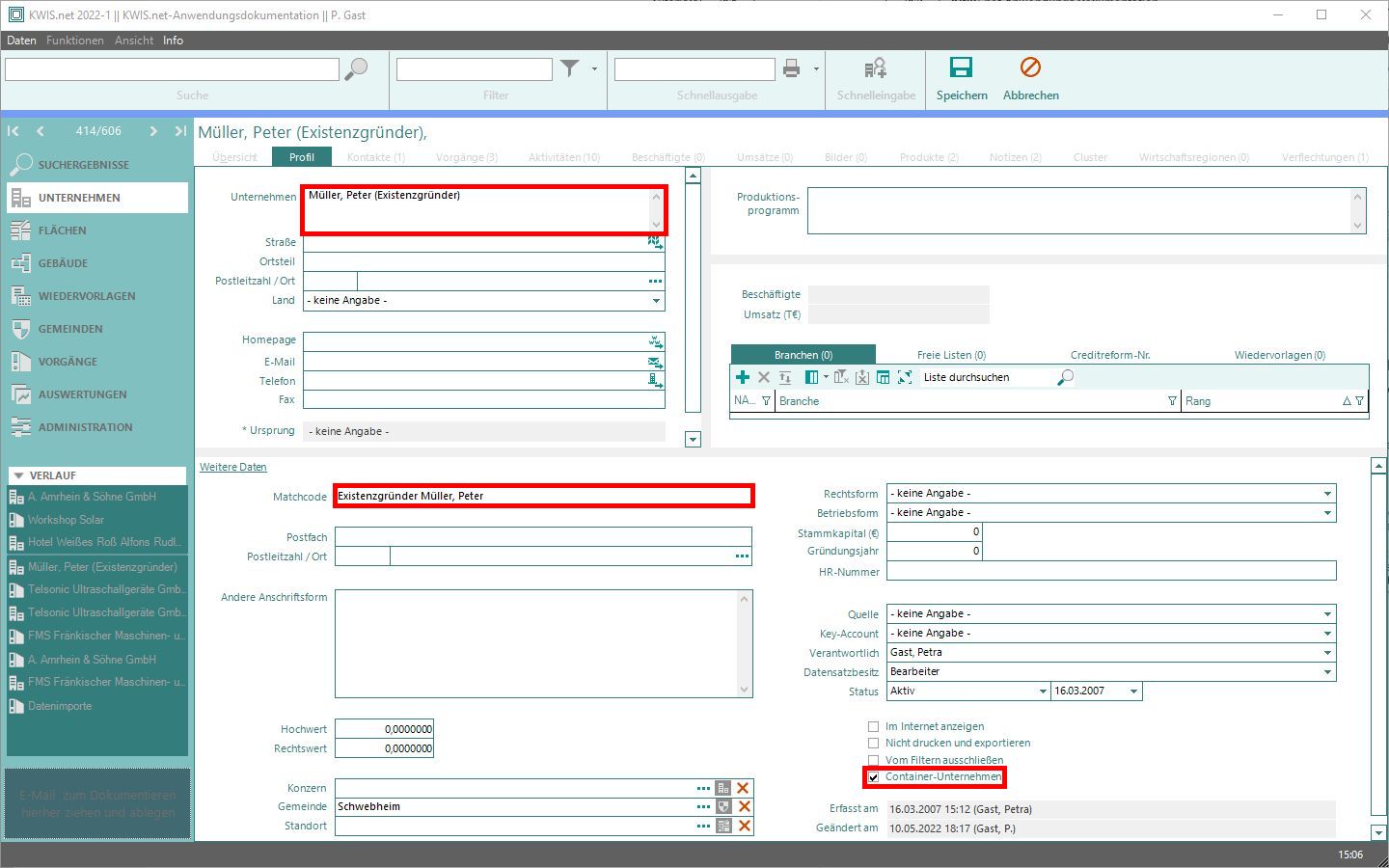Open ADMINISTRATION in sidebar
Screen dimensions: 1389x868
pyautogui.click(x=96, y=427)
